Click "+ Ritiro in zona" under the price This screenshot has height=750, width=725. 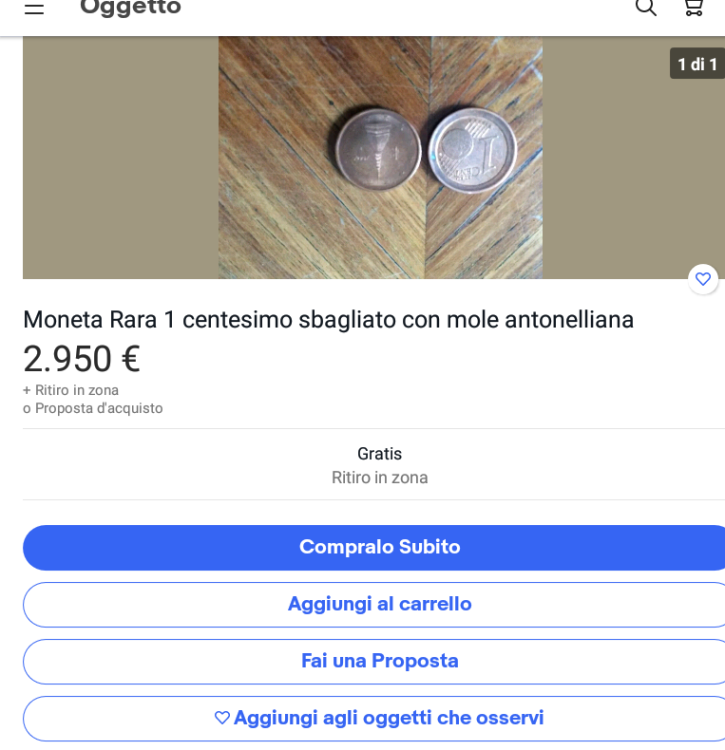pos(71,390)
